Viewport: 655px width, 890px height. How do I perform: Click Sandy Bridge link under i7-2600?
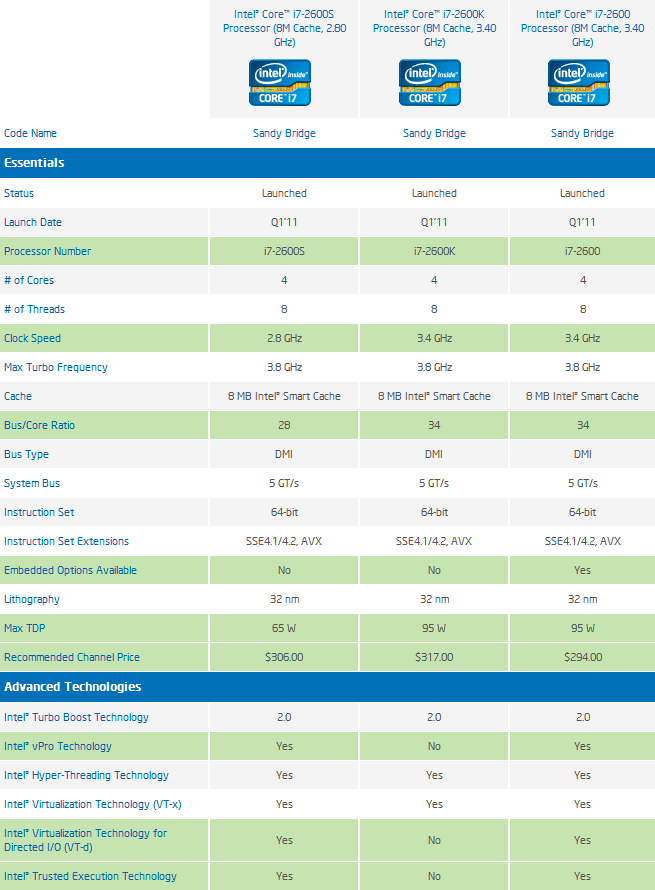(x=582, y=133)
